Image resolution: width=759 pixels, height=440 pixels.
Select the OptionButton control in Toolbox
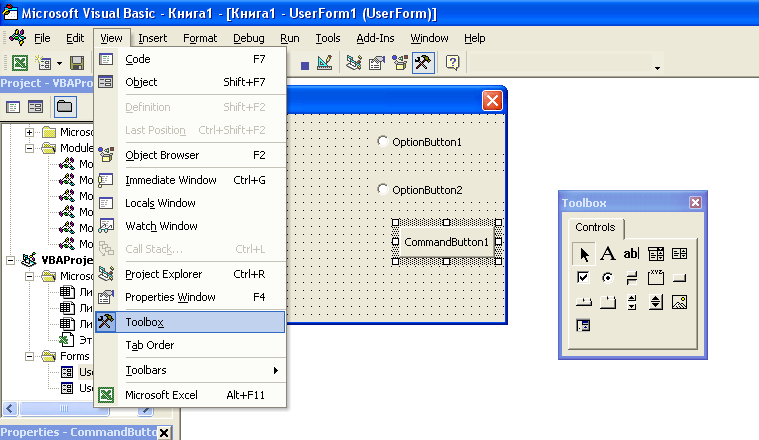[607, 278]
